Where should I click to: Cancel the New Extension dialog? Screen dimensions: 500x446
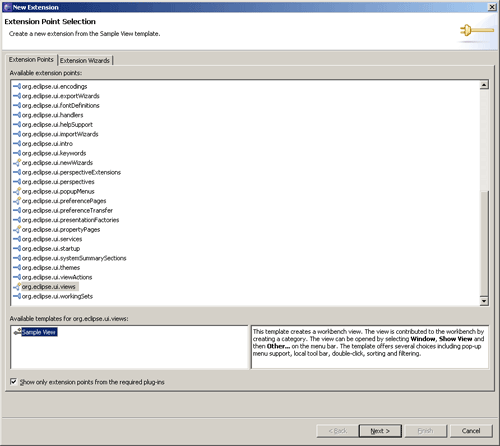coord(471,431)
